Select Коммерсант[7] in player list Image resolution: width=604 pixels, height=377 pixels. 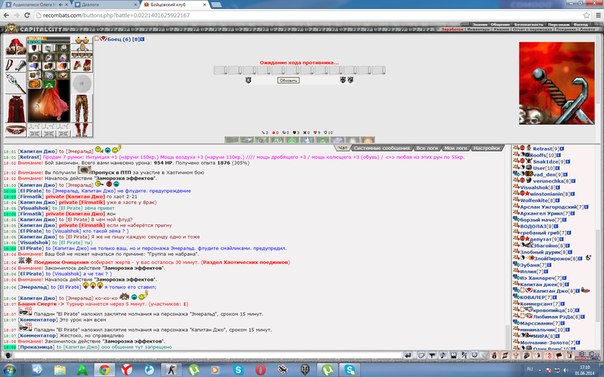click(x=539, y=304)
